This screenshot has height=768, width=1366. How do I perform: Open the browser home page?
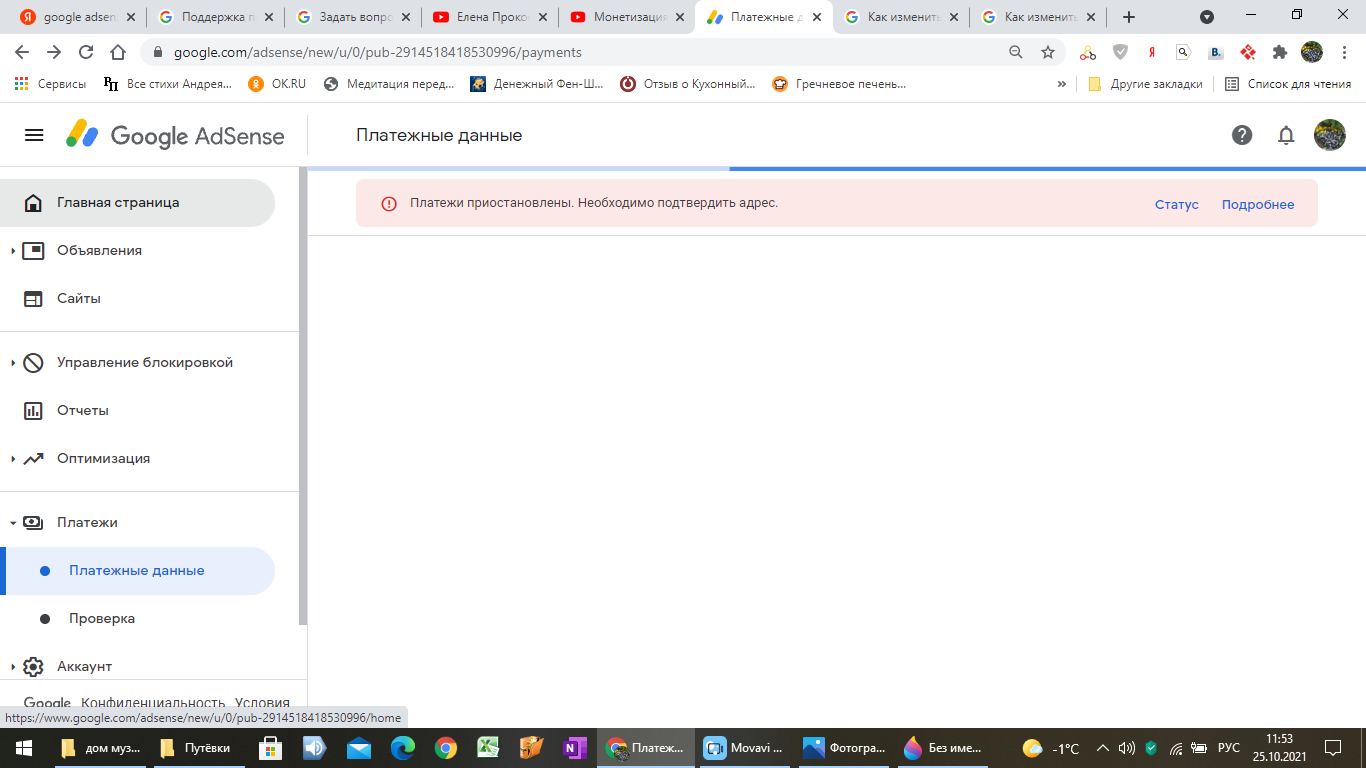pyautogui.click(x=118, y=52)
